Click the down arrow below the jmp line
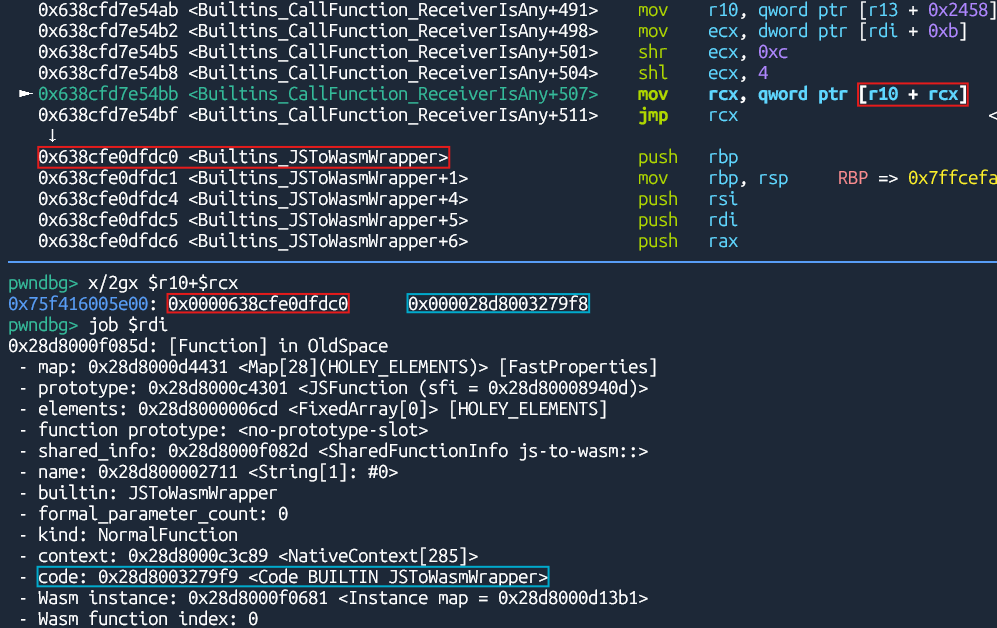This screenshot has width=997, height=628. coord(52,136)
